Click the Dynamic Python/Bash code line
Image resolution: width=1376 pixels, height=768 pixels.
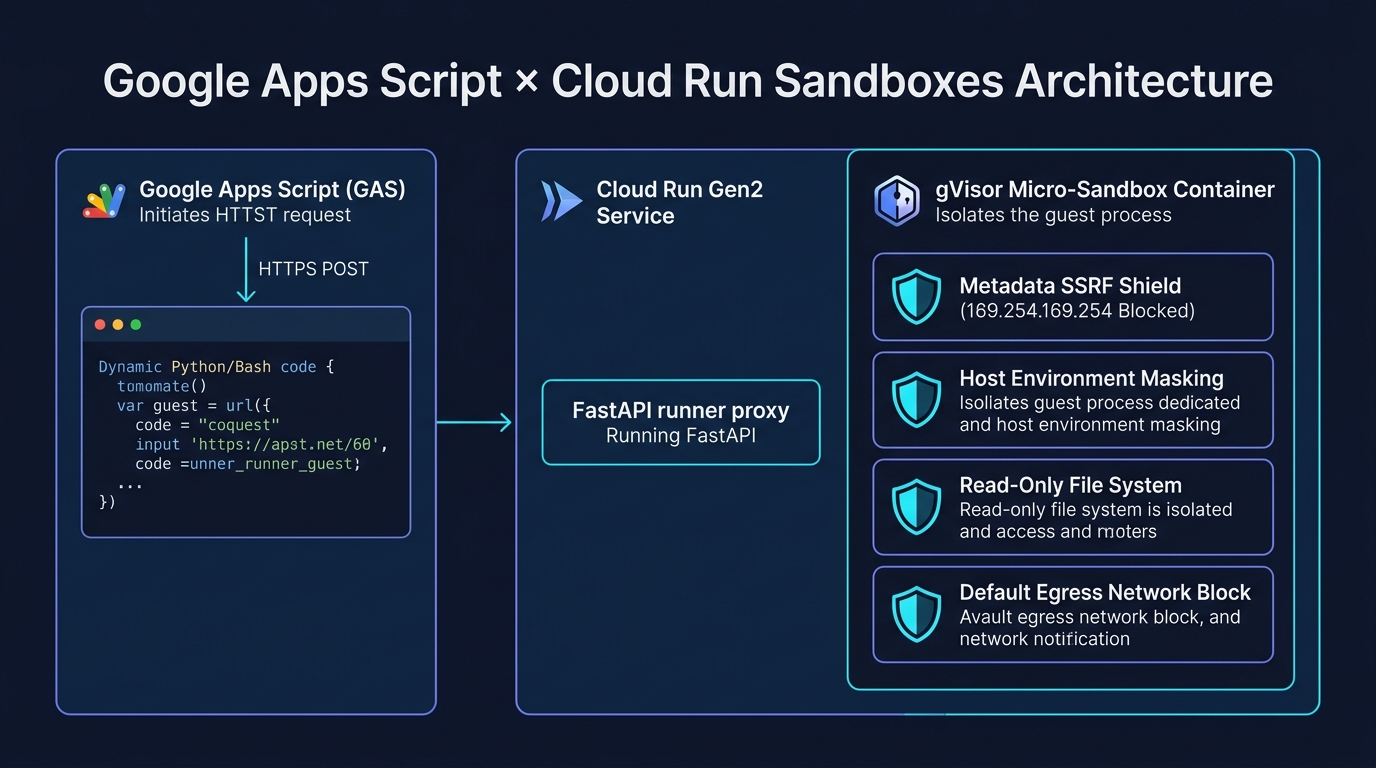(216, 367)
